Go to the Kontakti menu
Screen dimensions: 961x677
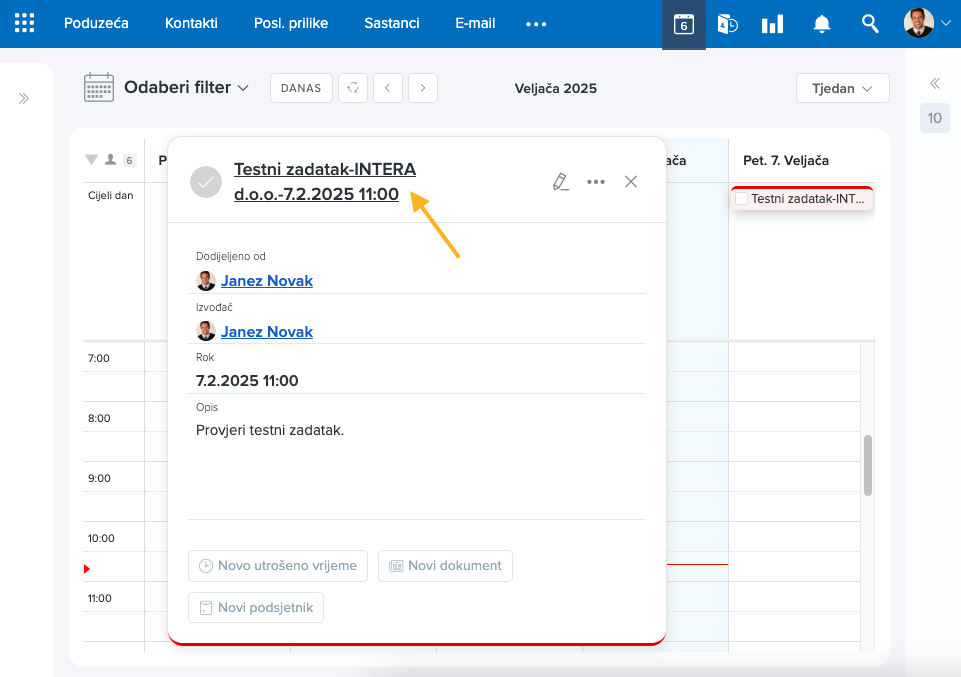coord(191,23)
